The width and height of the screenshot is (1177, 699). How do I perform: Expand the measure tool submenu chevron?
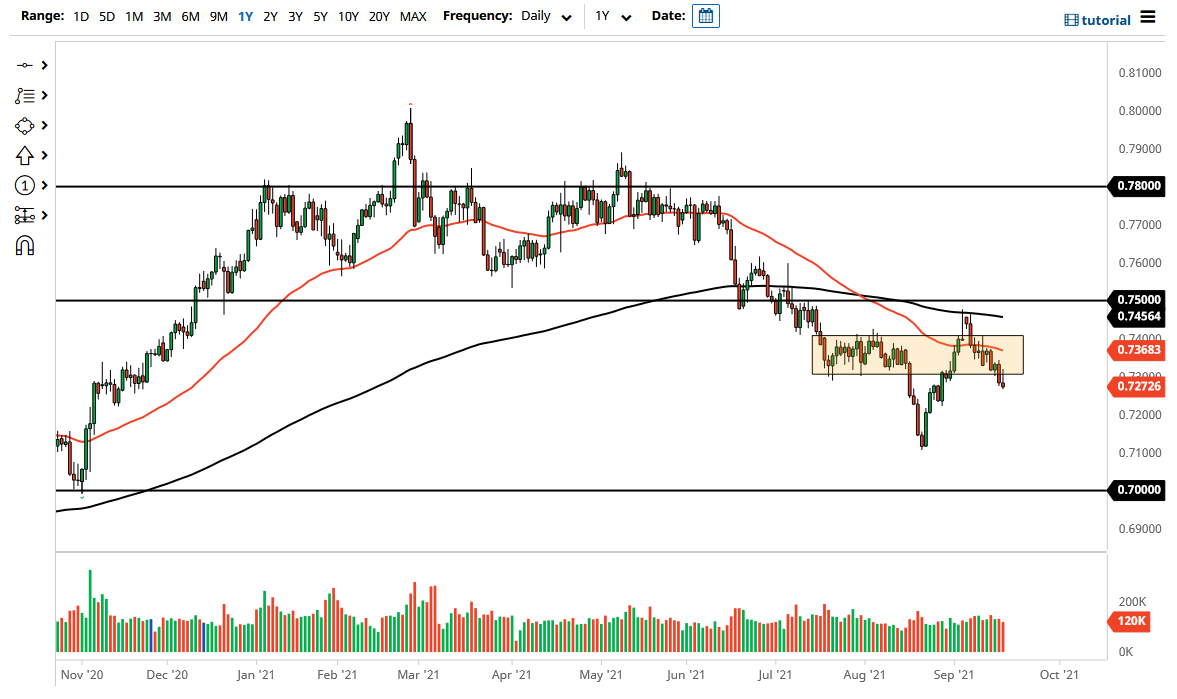pyautogui.click(x=45, y=215)
